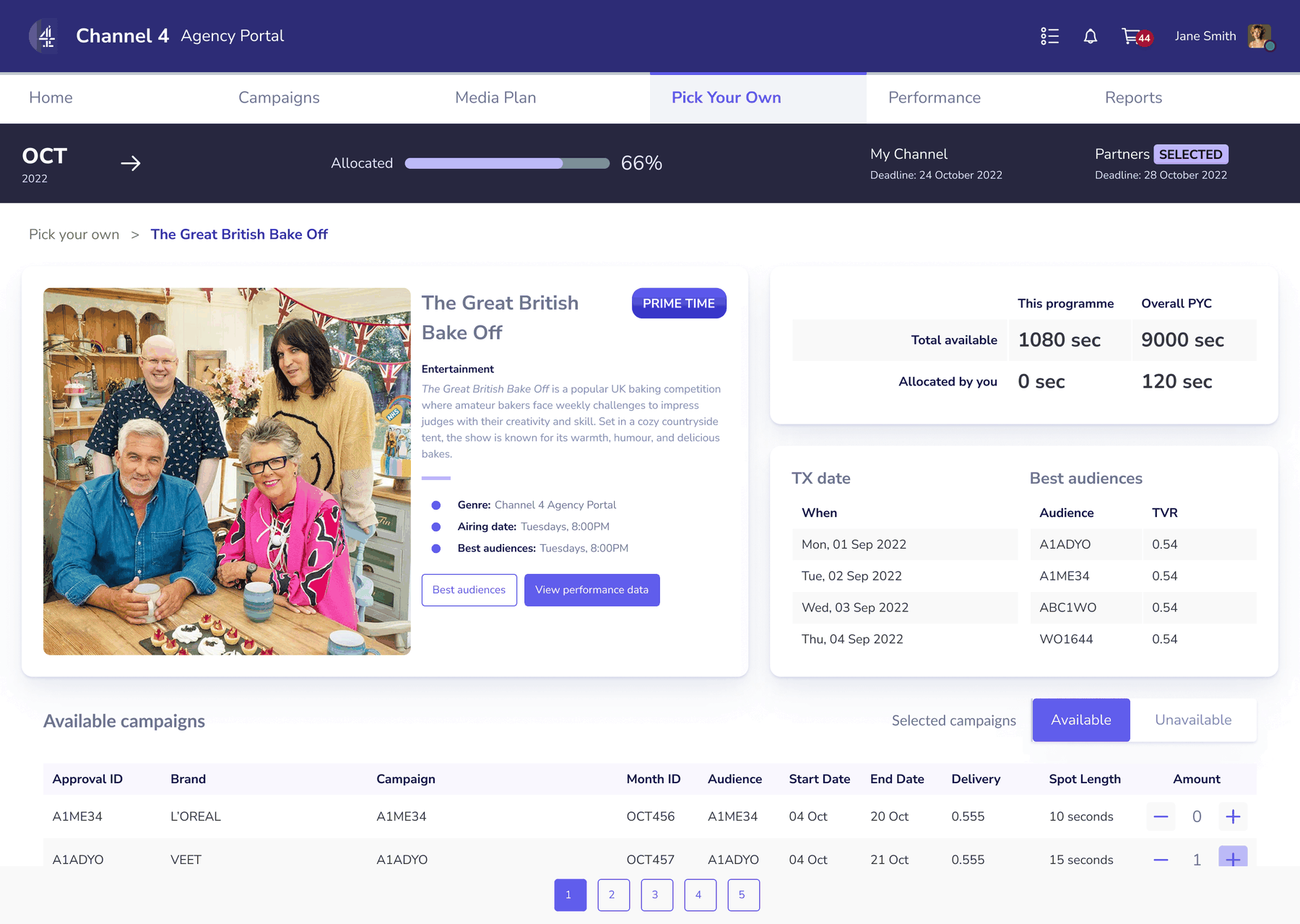Open the task list icon in header

coord(1049,36)
